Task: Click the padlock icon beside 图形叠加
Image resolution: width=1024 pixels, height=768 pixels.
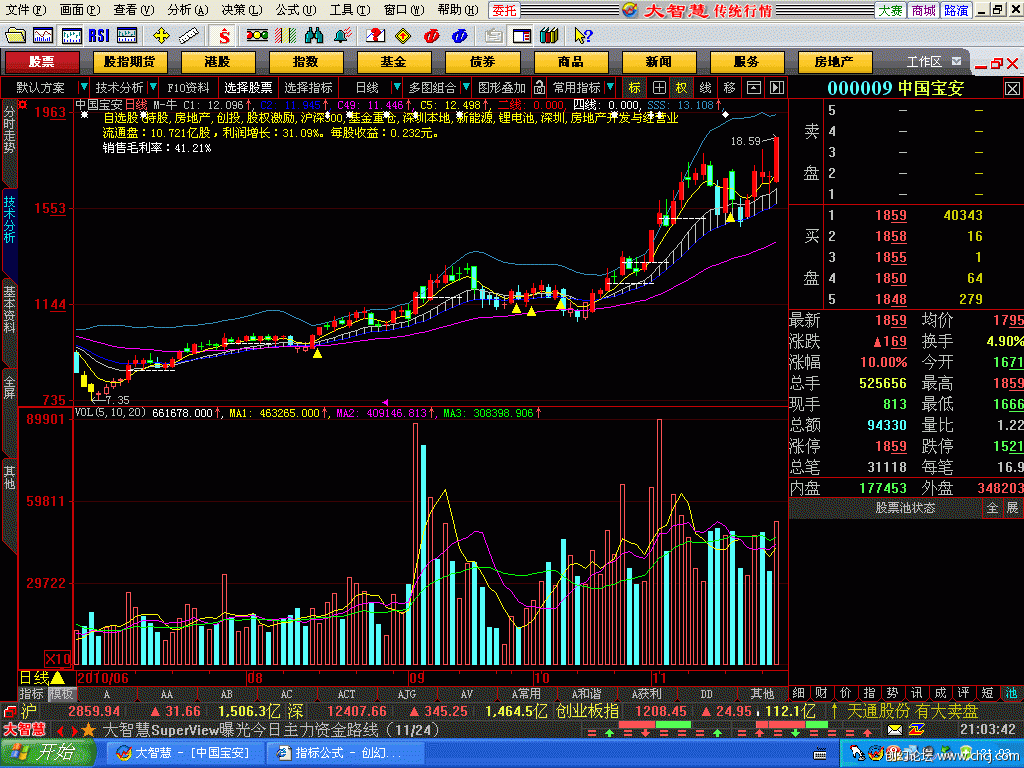Action: click(539, 87)
